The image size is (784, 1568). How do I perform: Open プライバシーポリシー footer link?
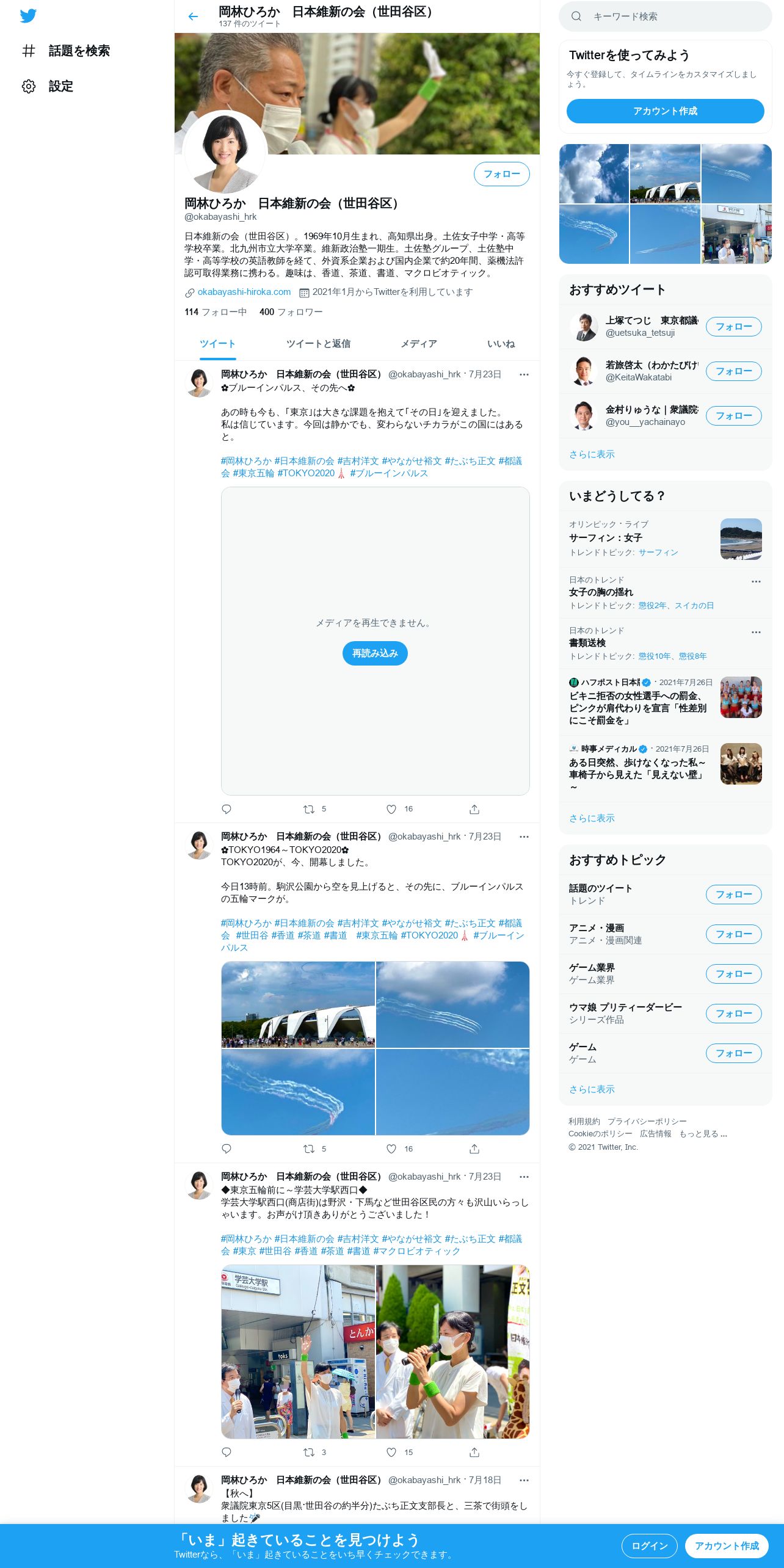[x=647, y=1122]
